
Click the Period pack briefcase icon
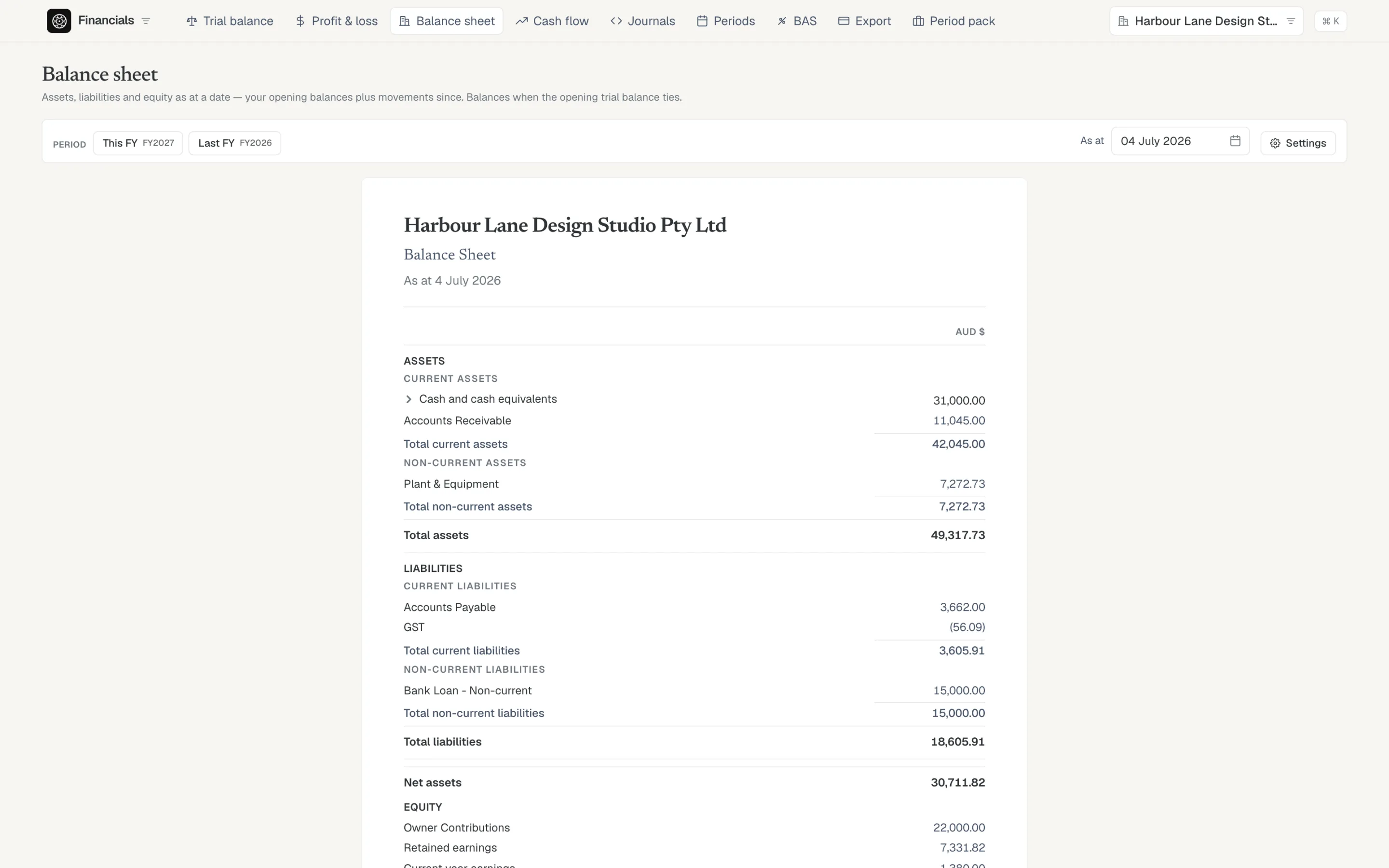pos(918,21)
